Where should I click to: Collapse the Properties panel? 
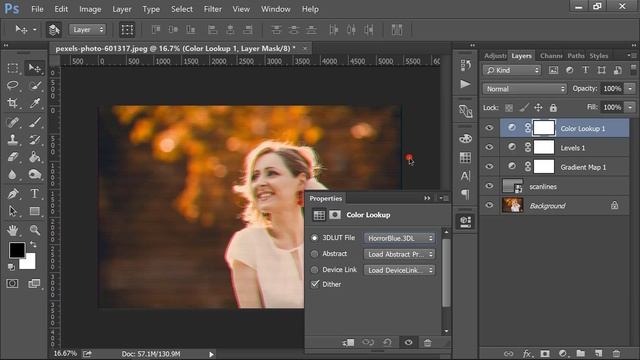tap(427, 198)
